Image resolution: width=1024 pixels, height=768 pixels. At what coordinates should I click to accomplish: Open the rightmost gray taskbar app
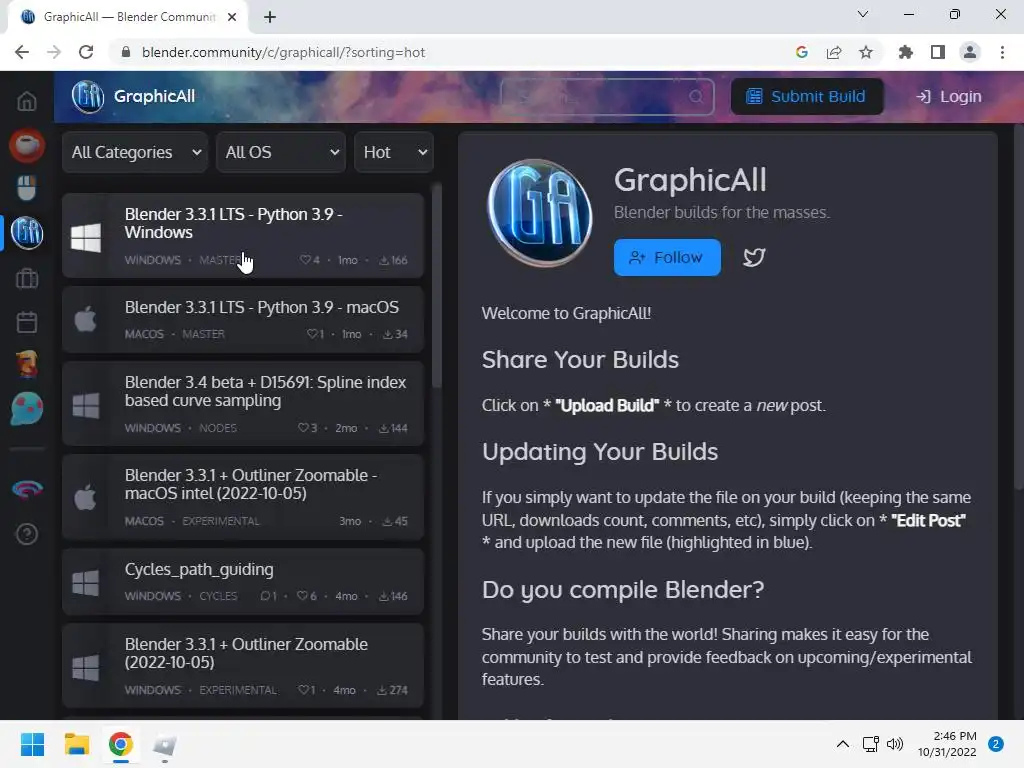point(165,744)
